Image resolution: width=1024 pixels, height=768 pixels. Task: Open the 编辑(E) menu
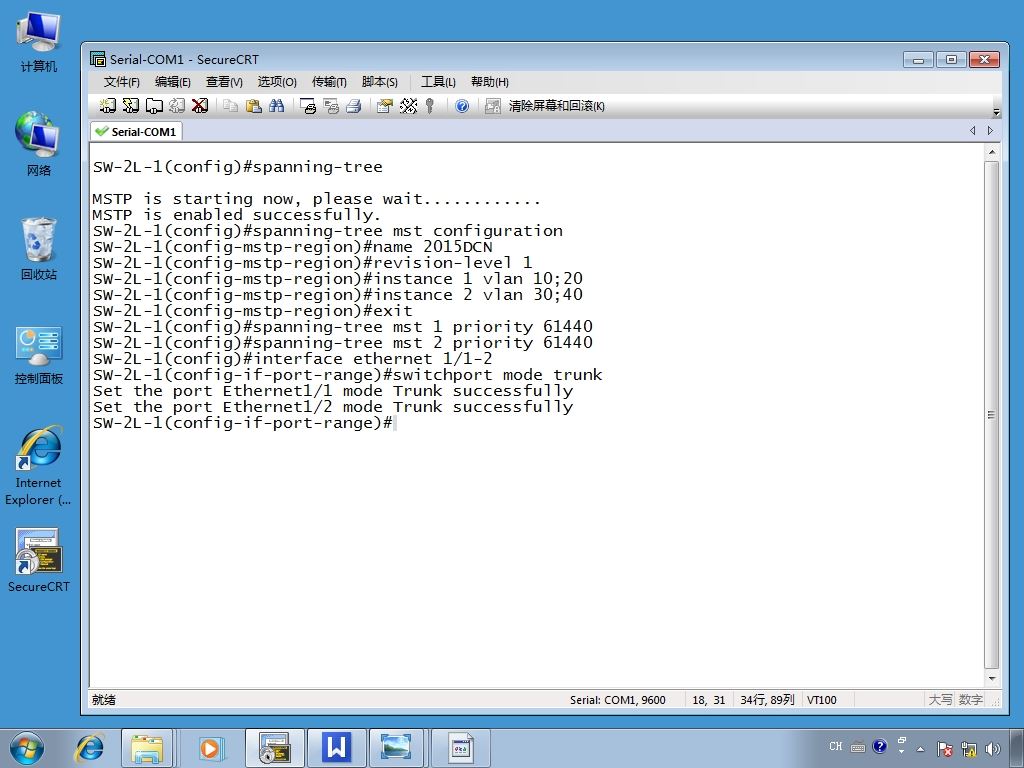click(x=172, y=82)
